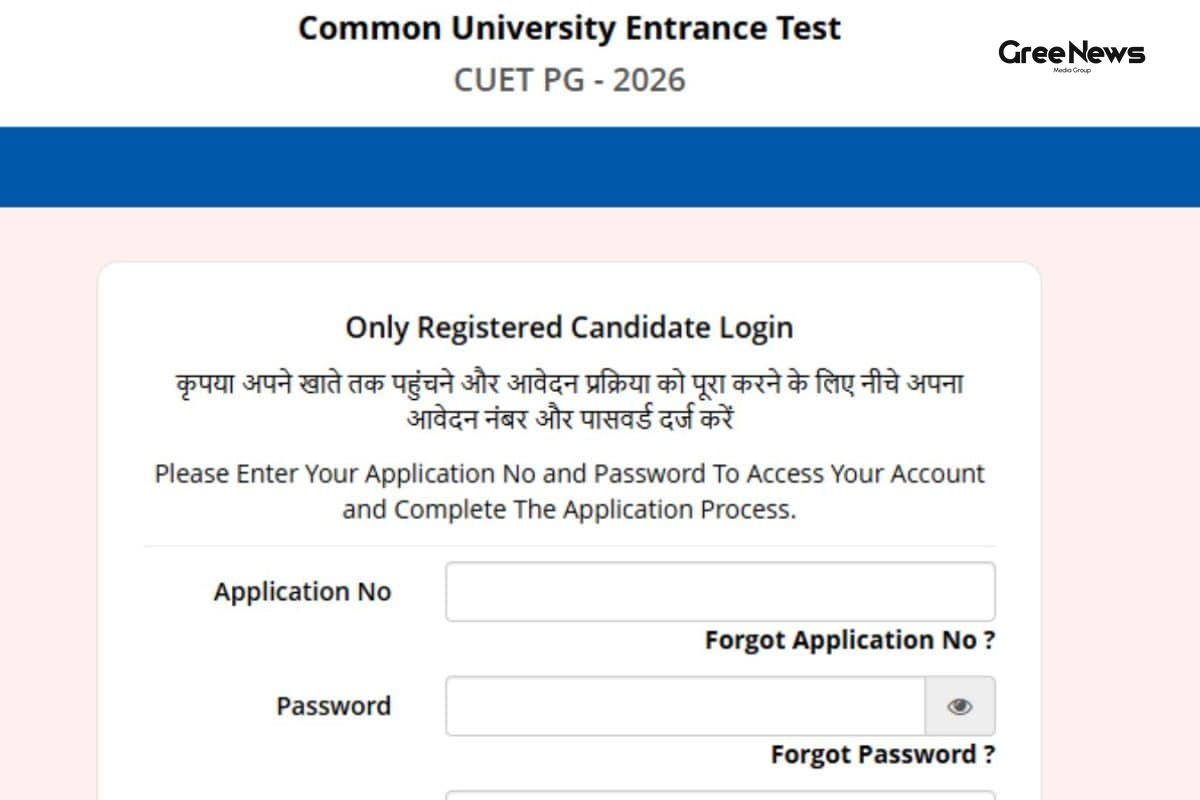This screenshot has width=1200, height=800.
Task: Open the Forgot Application No page
Action: pyautogui.click(x=847, y=640)
